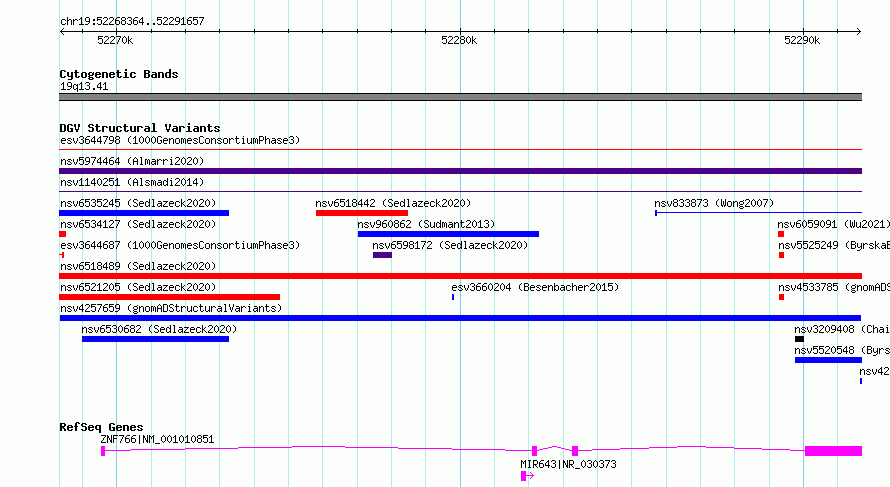Click the Cytogenetic Bands track title
890x487 pixels.
tap(119, 74)
